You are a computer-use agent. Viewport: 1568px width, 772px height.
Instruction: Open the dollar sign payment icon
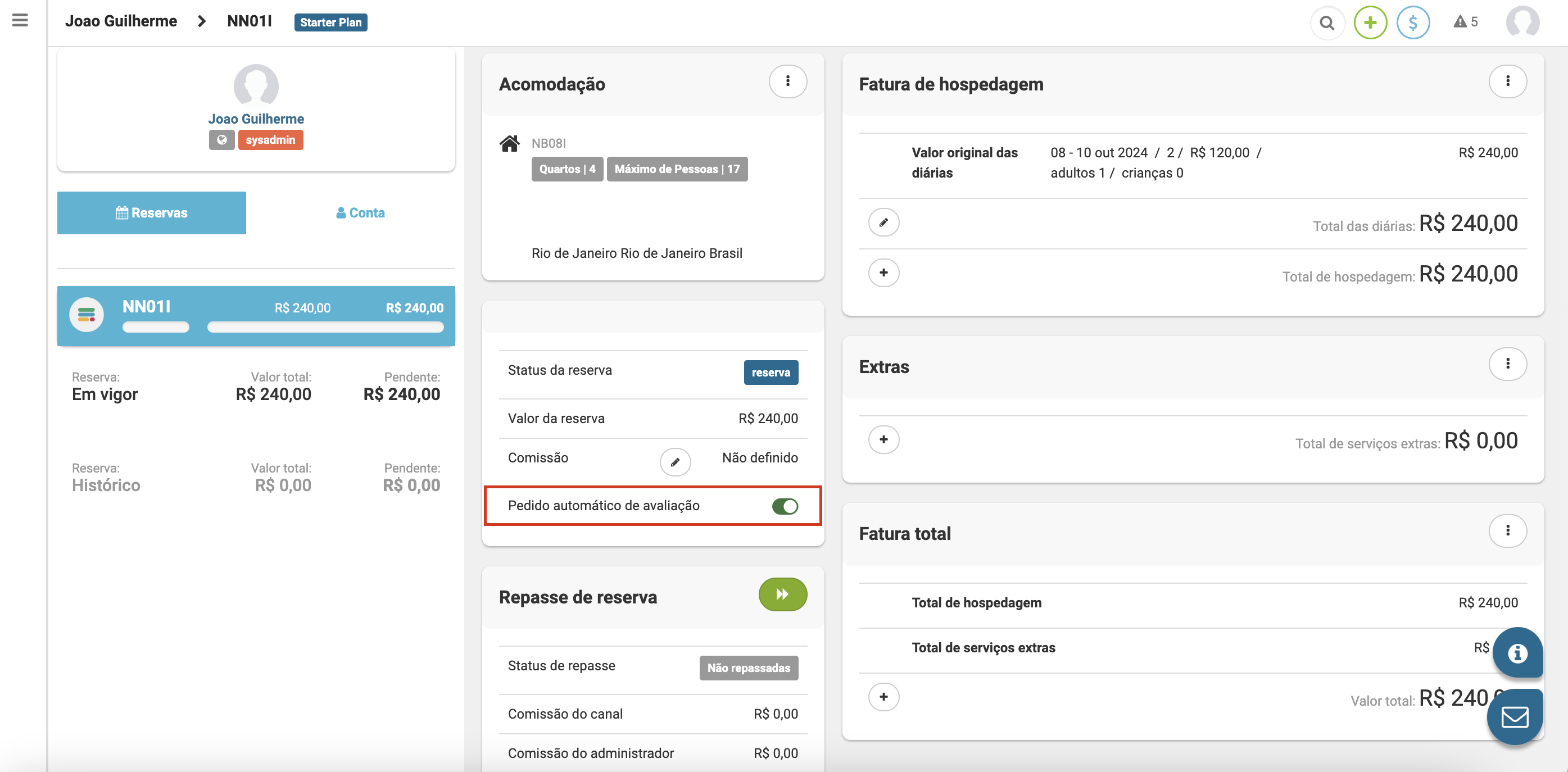(x=1413, y=23)
